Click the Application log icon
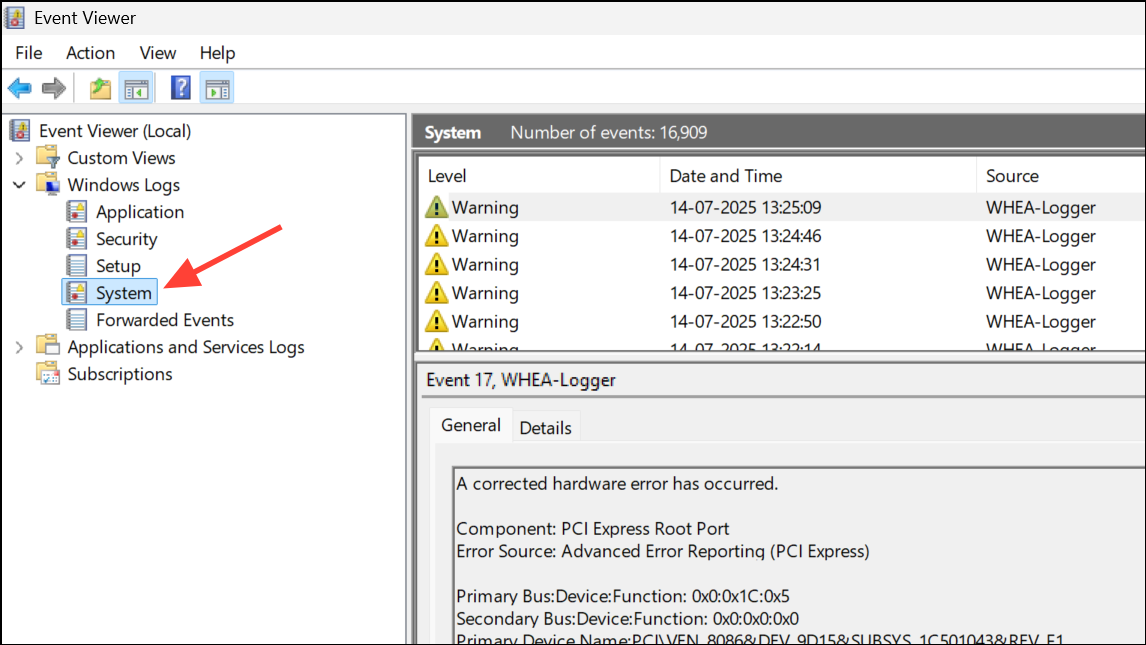 (x=77, y=212)
